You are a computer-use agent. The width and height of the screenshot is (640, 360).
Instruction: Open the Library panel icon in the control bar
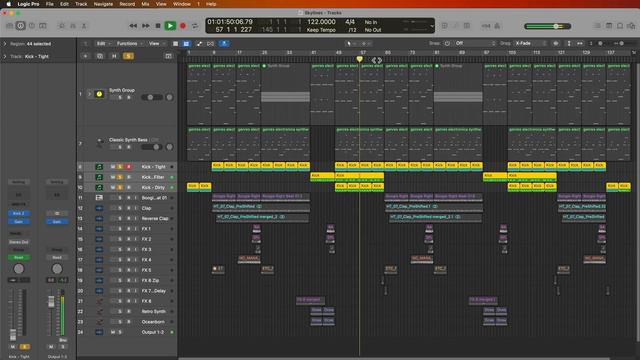pyautogui.click(x=9, y=26)
